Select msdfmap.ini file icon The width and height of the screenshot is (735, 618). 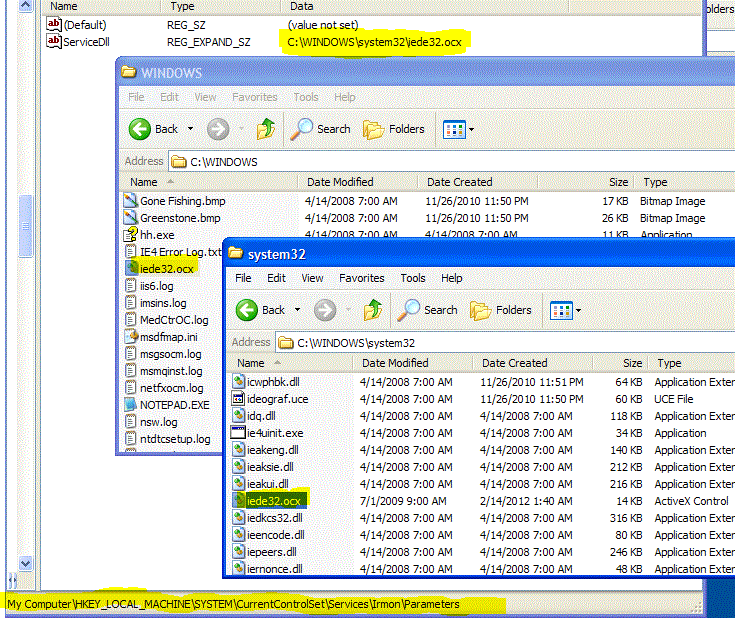(131, 337)
